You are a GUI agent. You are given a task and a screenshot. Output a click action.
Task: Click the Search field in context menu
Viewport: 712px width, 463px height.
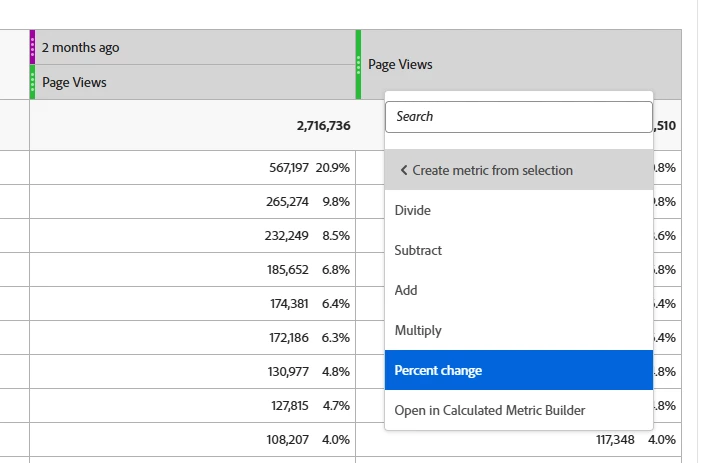(519, 117)
